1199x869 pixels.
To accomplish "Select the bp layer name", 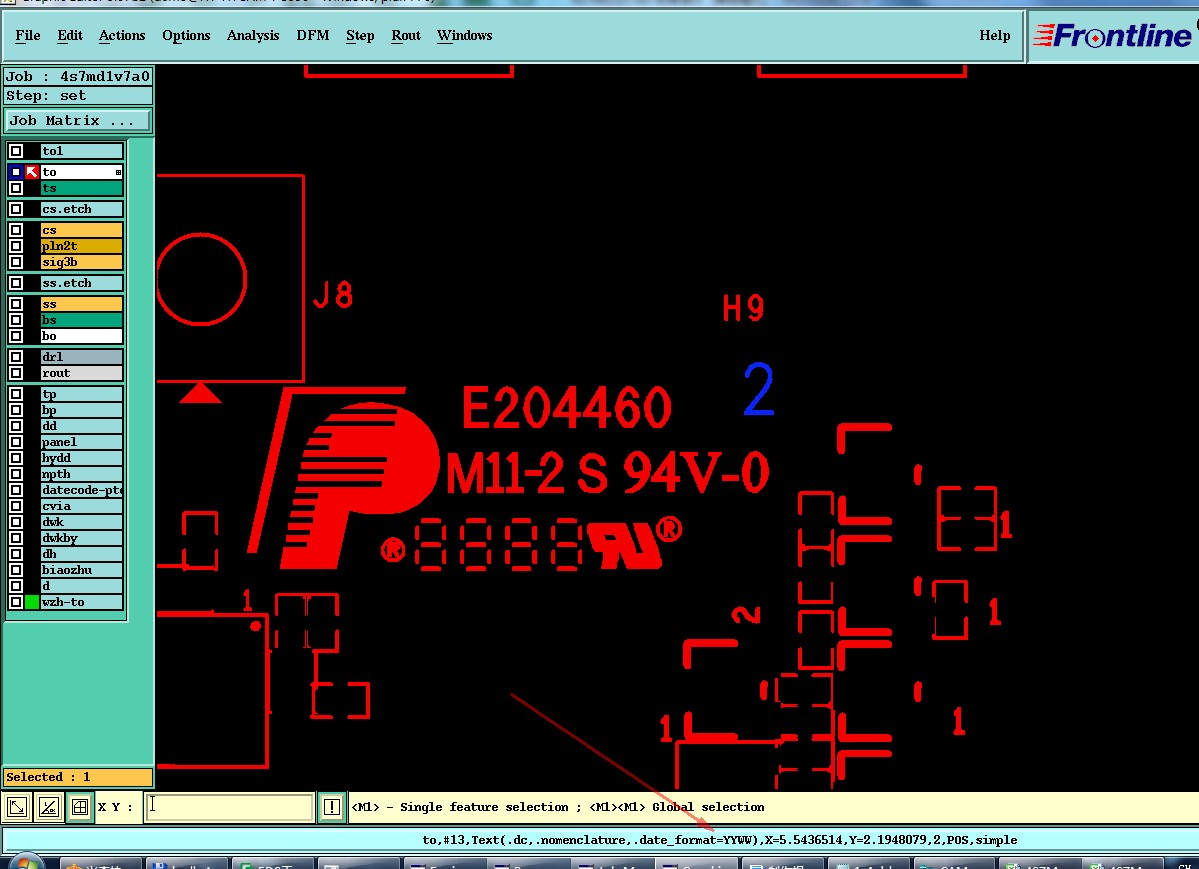I will coord(81,411).
